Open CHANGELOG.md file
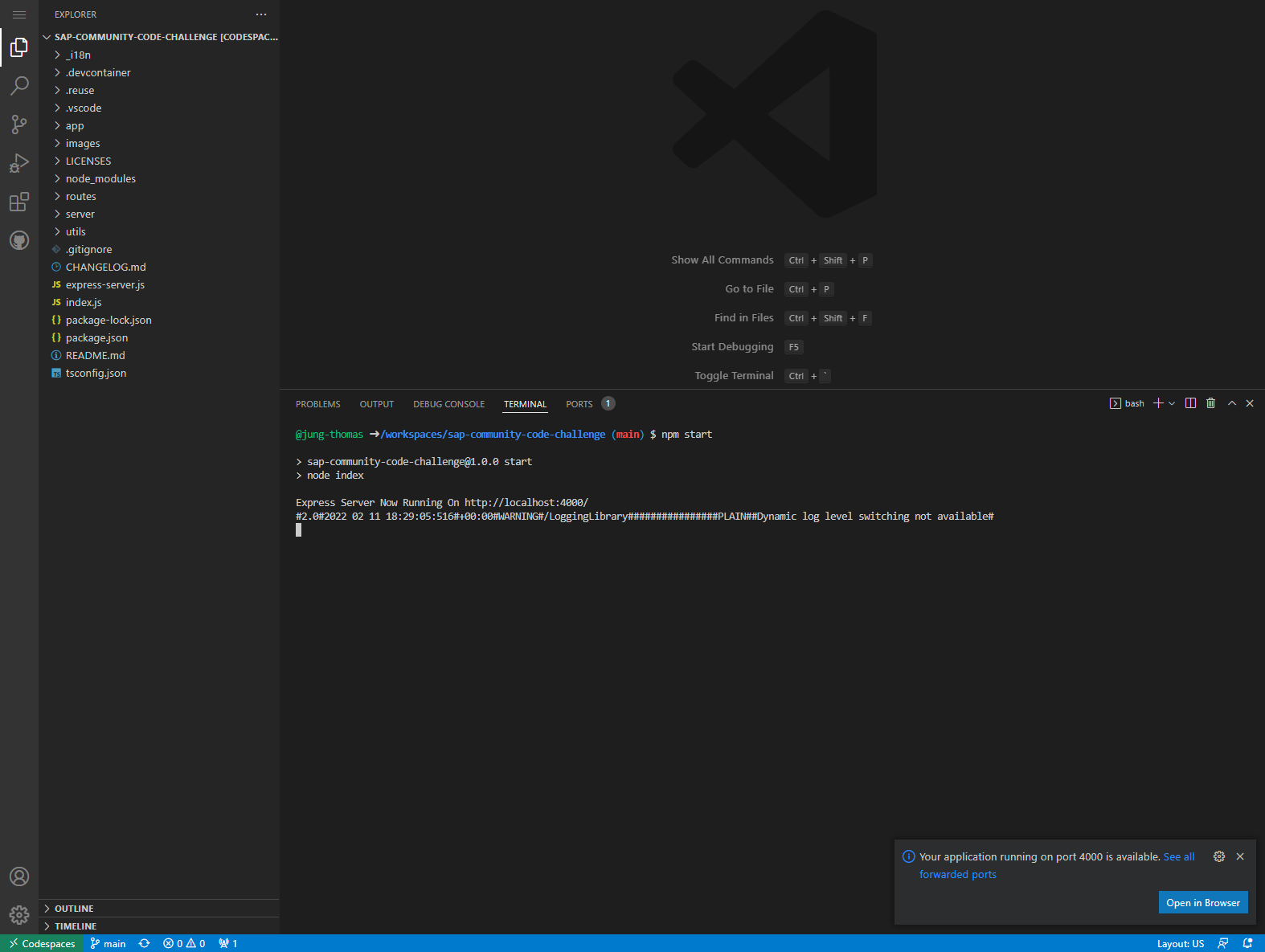 click(159, 267)
